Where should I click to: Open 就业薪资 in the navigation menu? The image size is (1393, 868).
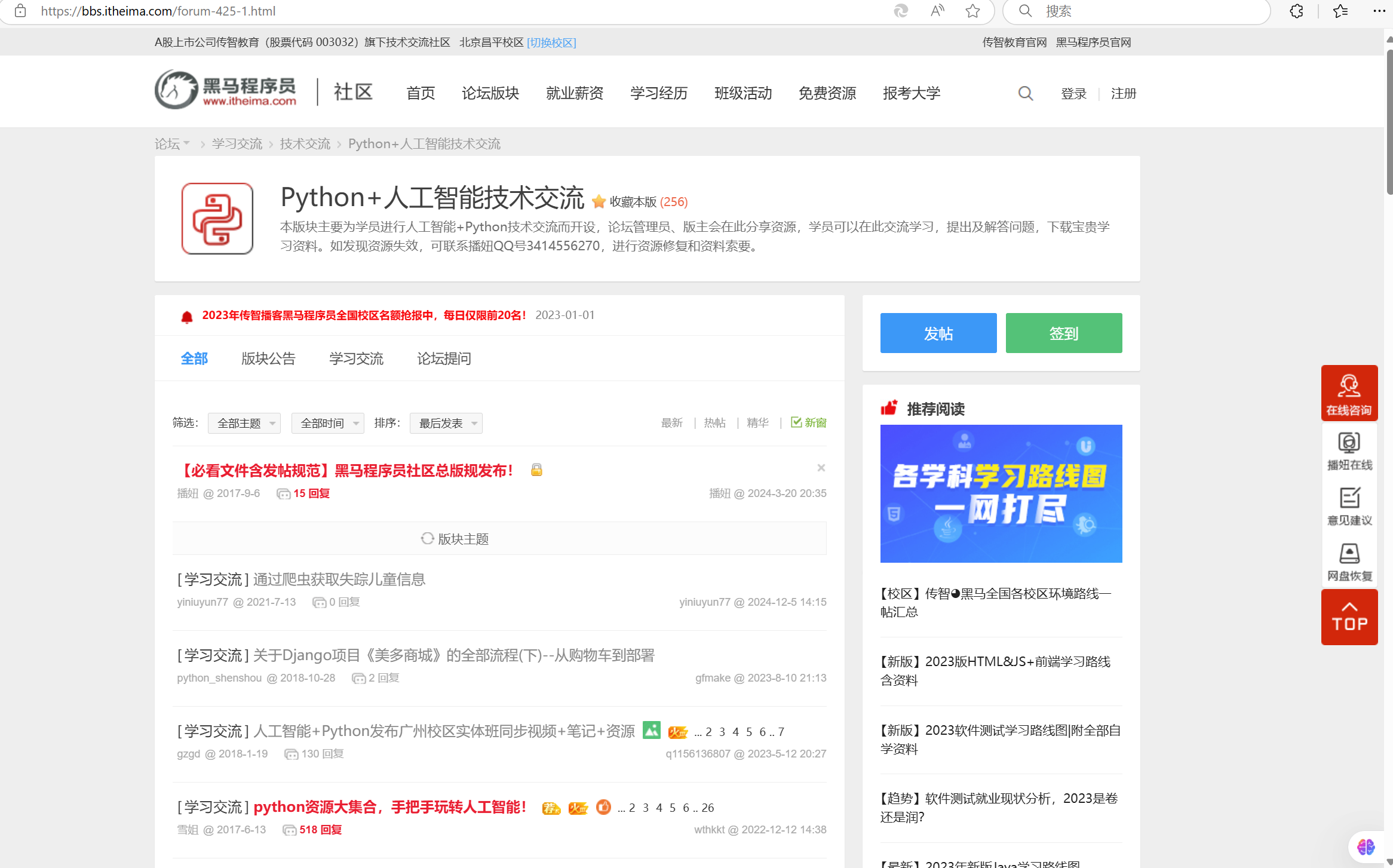click(x=574, y=93)
